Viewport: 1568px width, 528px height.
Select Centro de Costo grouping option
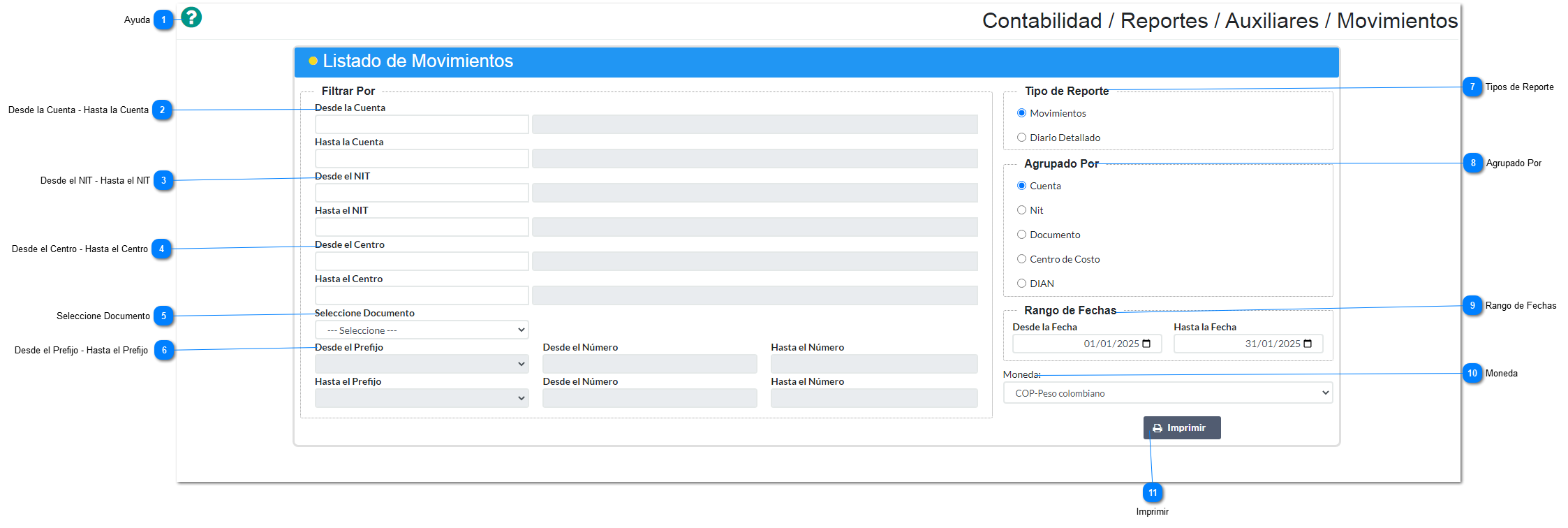tap(1022, 259)
